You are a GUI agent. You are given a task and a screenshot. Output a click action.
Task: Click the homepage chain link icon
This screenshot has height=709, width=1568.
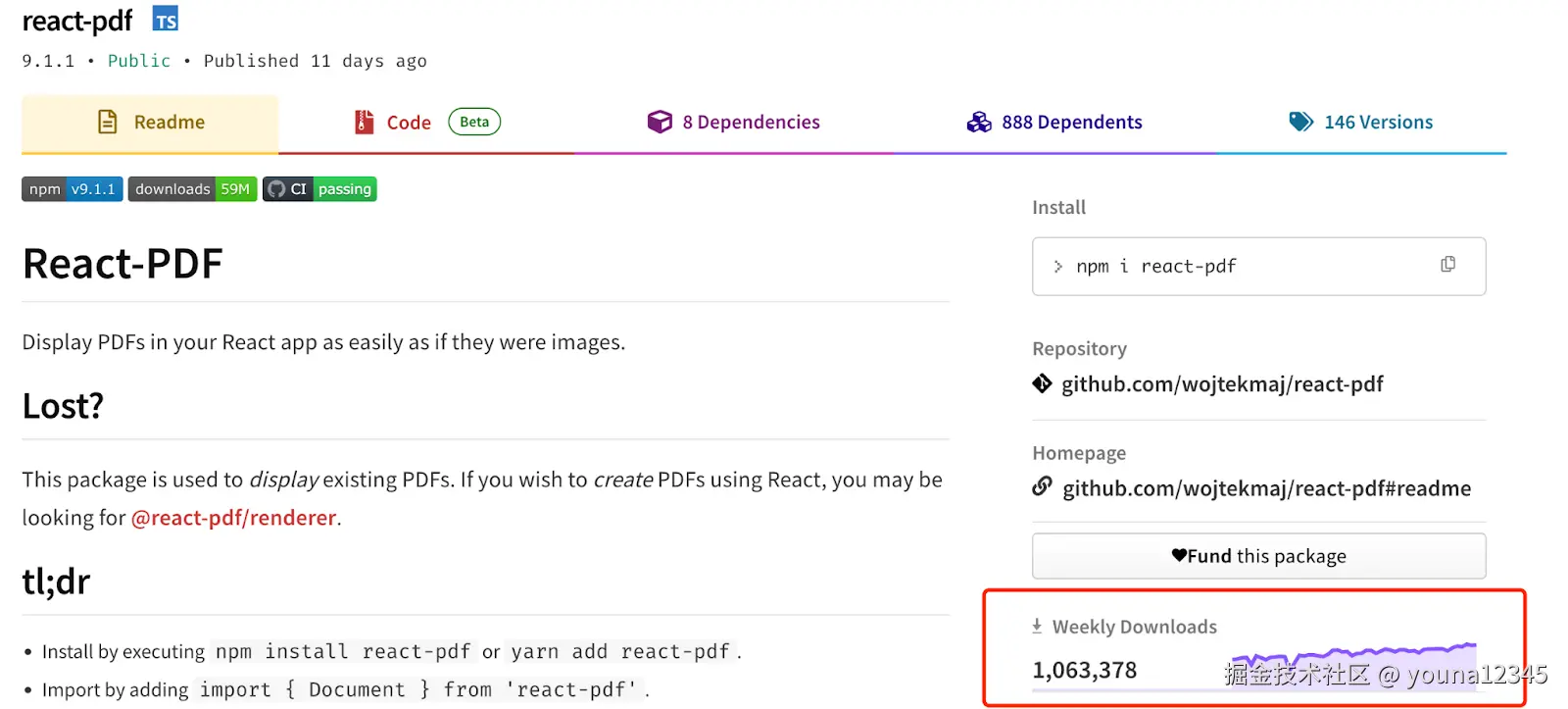pyautogui.click(x=1042, y=486)
